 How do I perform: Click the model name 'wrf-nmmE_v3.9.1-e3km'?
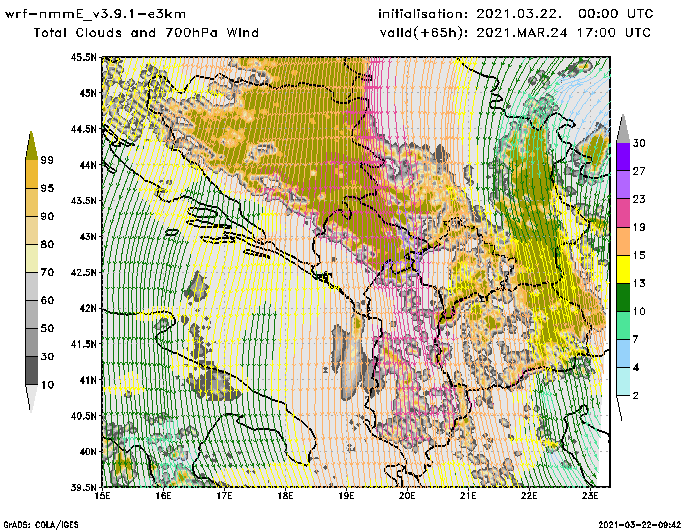95,14
